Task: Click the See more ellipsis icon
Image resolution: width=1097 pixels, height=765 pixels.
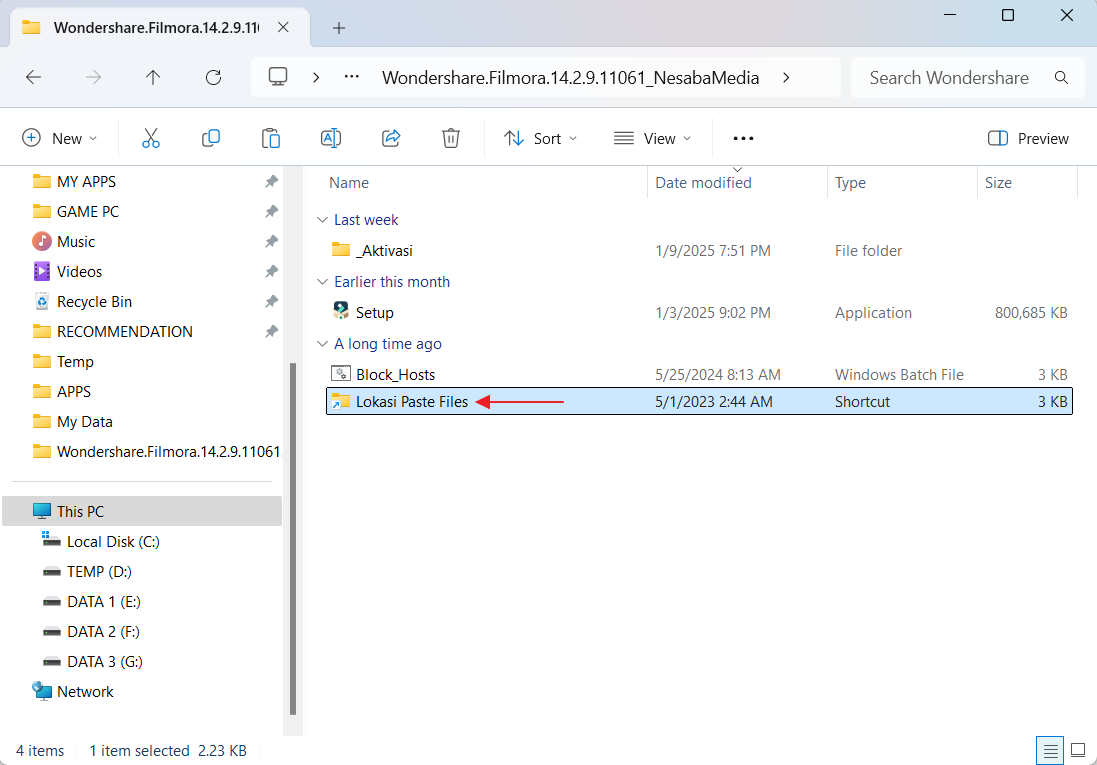Action: (x=742, y=138)
